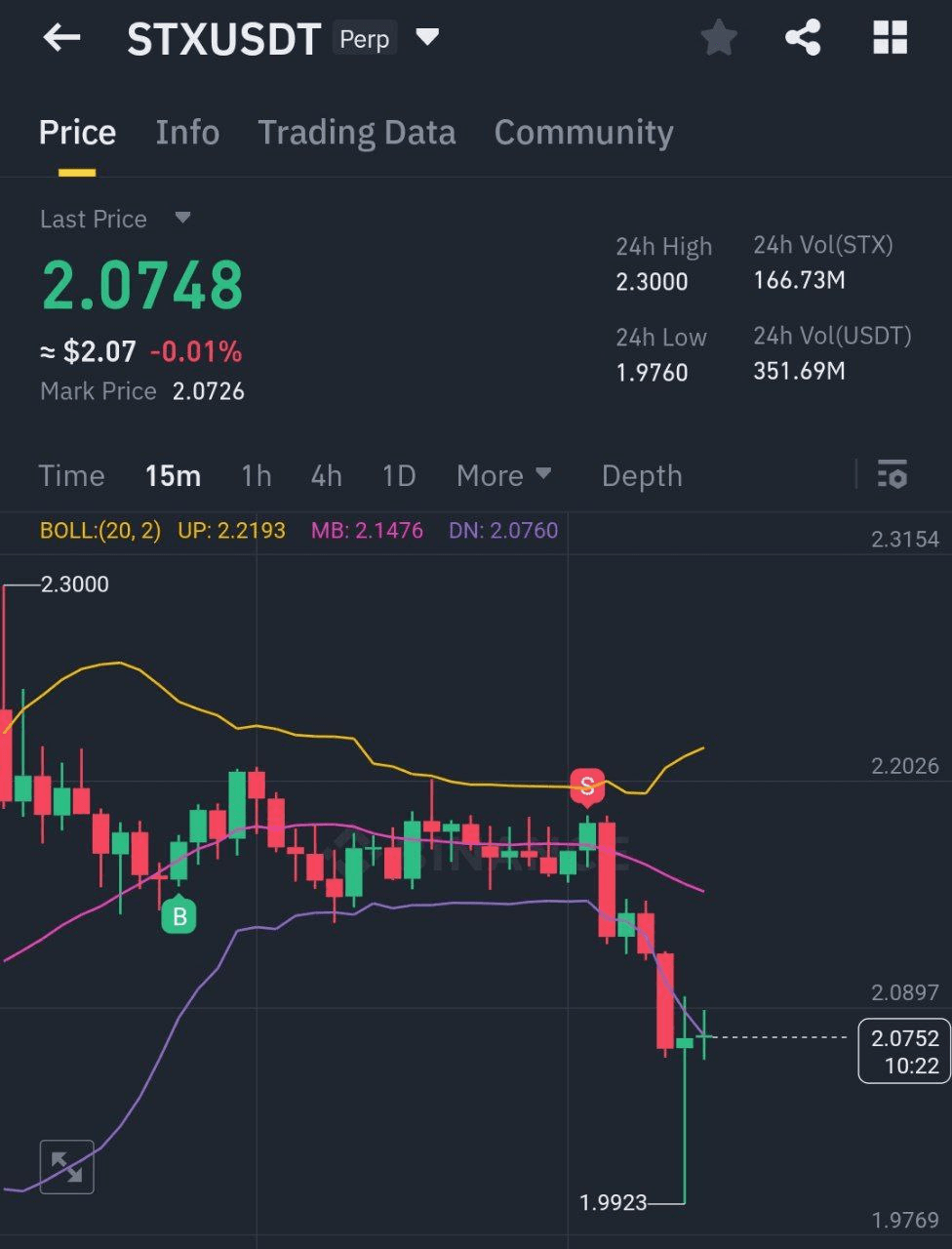Viewport: 952px width, 1249px height.
Task: Open the grid layout icon
Action: pos(890,39)
